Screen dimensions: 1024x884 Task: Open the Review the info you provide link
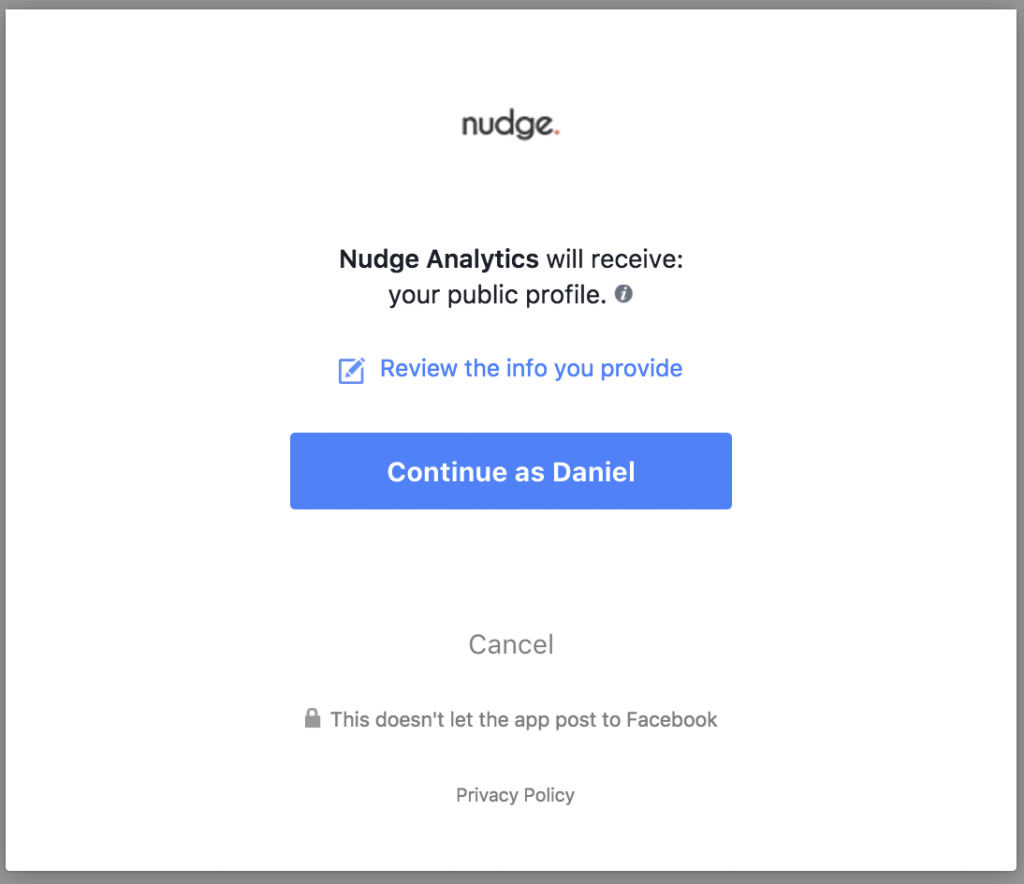point(530,369)
